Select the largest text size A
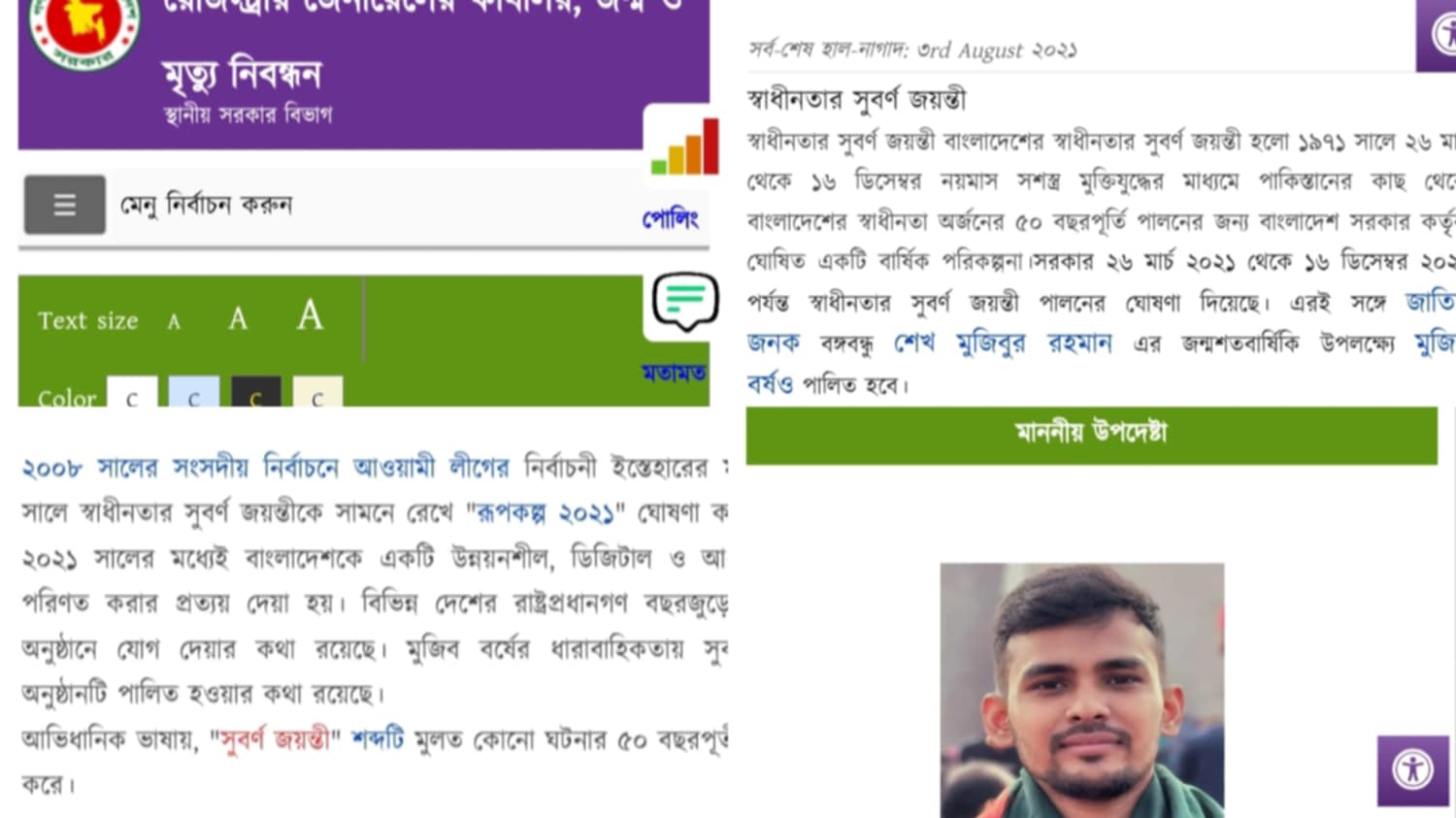The width and height of the screenshot is (1456, 818). [x=310, y=314]
